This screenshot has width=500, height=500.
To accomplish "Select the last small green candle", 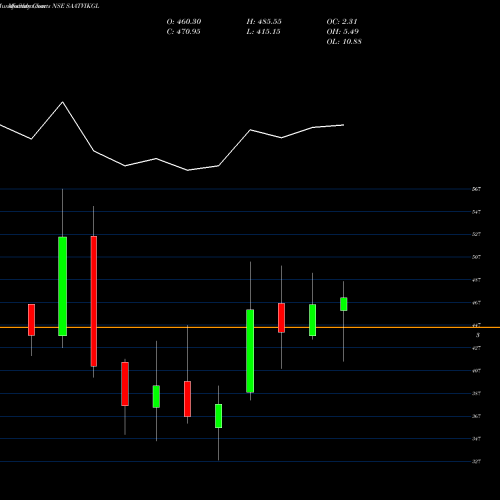I will pyautogui.click(x=344, y=304).
